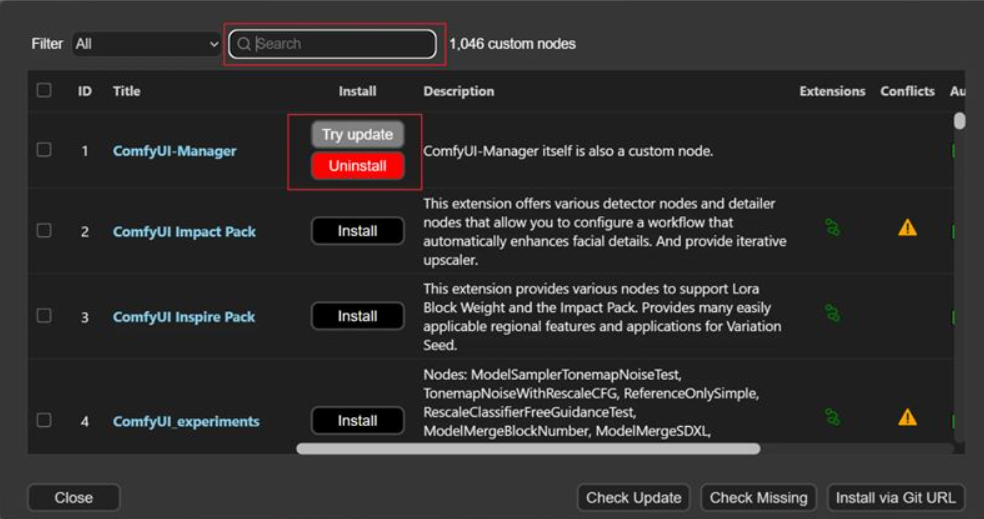Click the ComfyUI_experiments nodes description text
The width and height of the screenshot is (984, 519).
click(591, 402)
